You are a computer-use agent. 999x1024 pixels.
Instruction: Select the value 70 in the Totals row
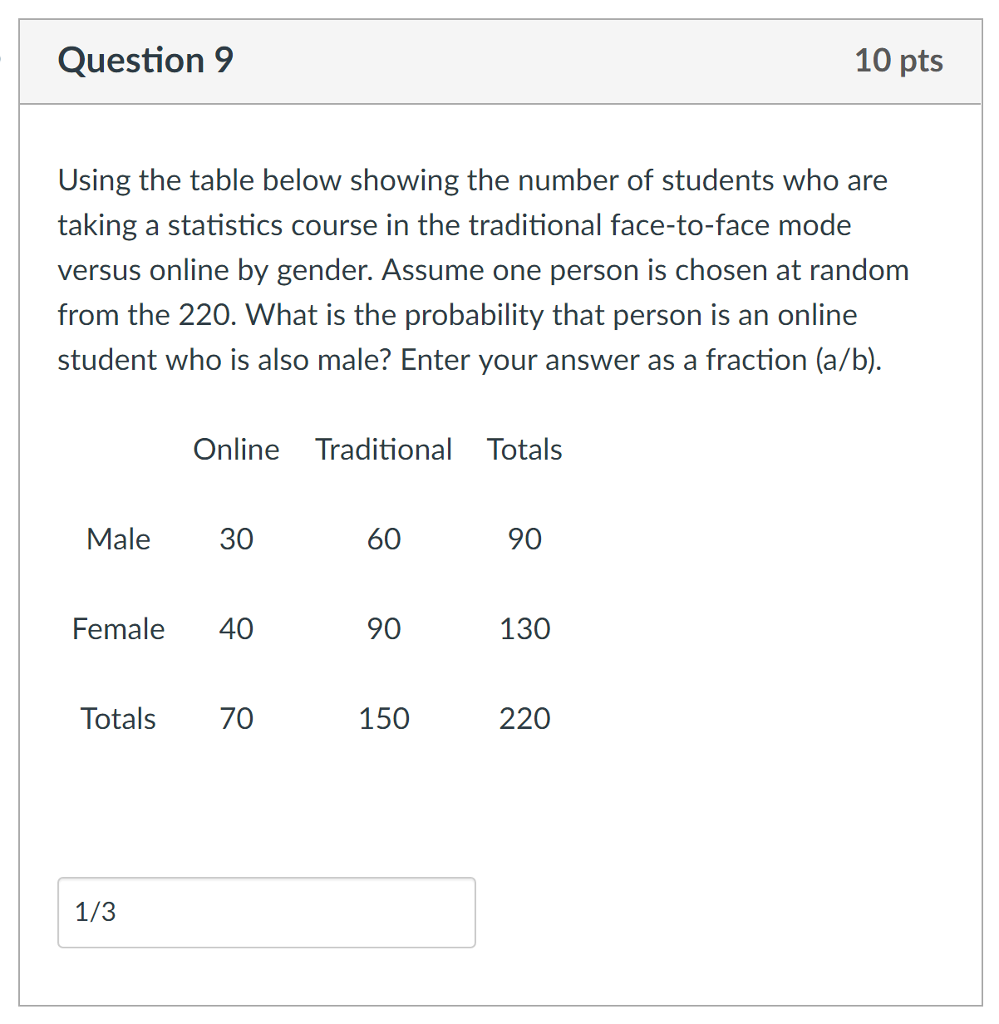238,719
